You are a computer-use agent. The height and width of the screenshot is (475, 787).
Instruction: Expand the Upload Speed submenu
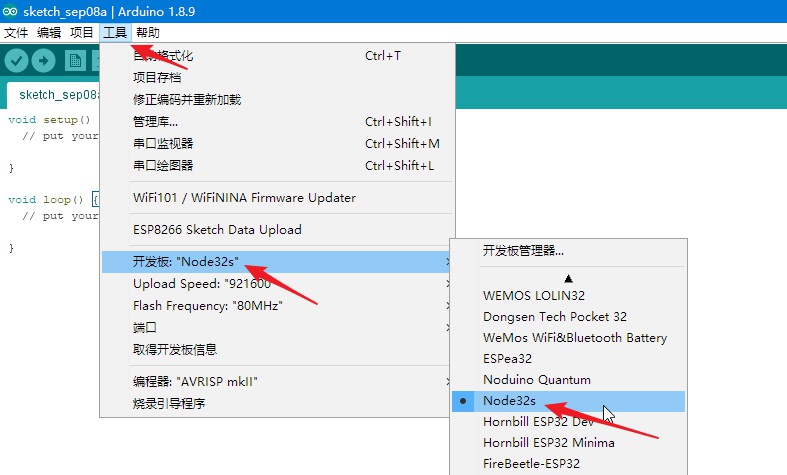click(x=277, y=284)
